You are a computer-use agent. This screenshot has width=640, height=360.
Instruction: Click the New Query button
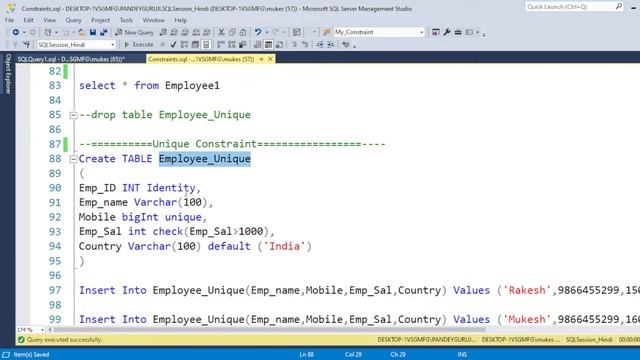(x=135, y=32)
